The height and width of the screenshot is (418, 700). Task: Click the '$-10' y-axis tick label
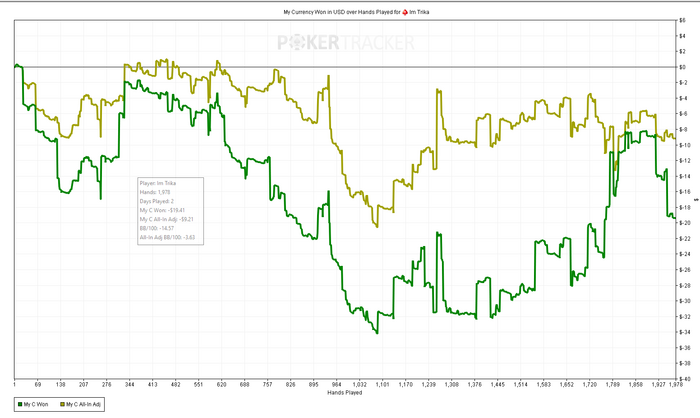click(x=684, y=145)
